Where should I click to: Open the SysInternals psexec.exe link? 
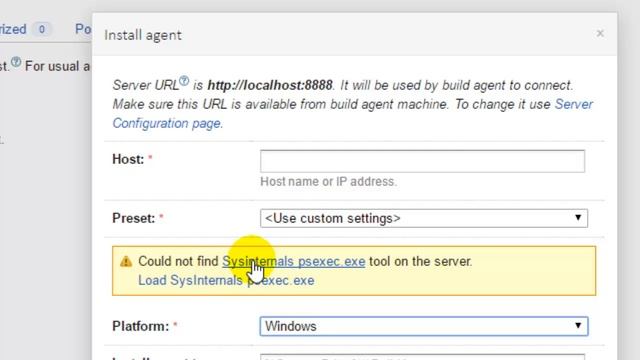(x=293, y=261)
